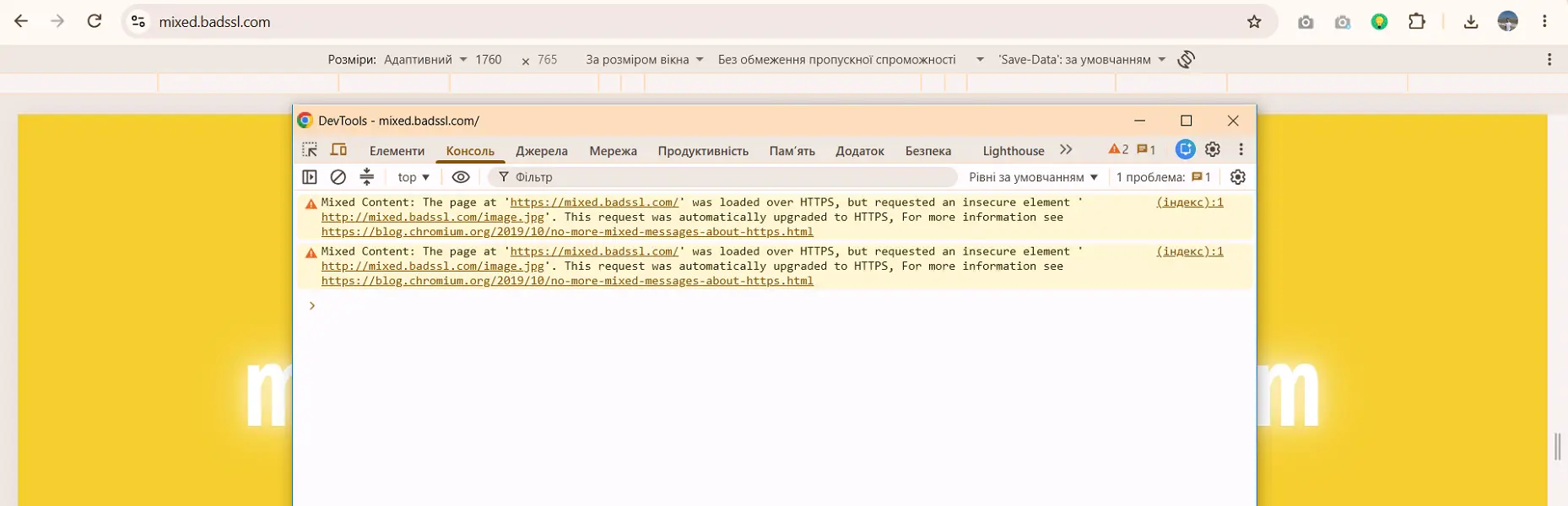1568x506 pixels.
Task: Open the browser profile avatar
Action: (1508, 22)
